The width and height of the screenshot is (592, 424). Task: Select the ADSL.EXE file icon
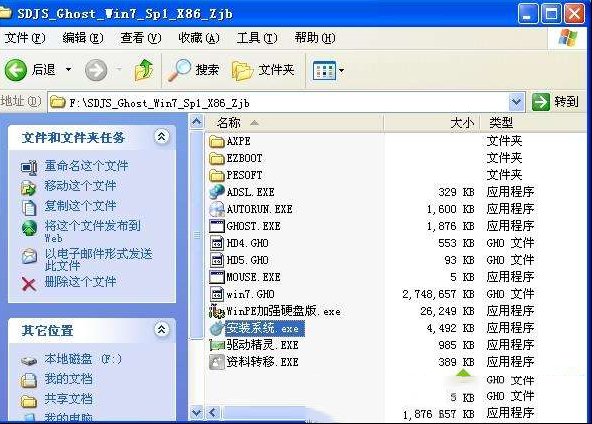pyautogui.click(x=217, y=192)
